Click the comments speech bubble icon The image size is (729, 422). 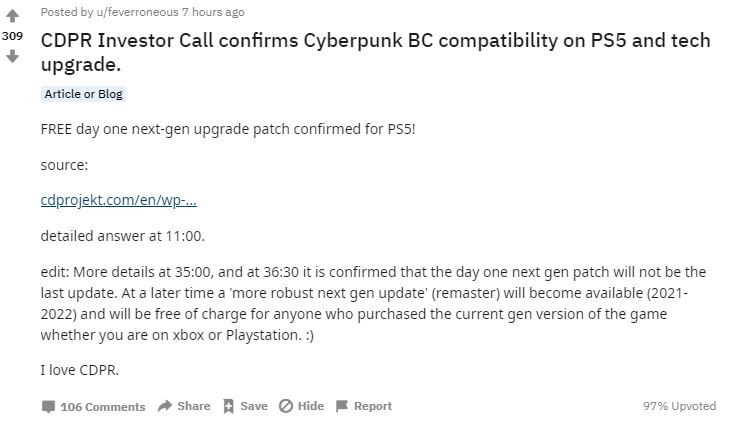48,406
